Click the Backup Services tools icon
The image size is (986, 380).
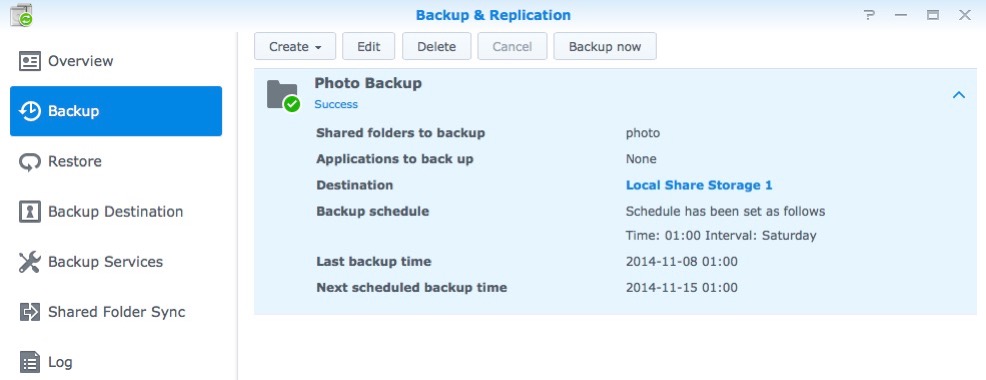[x=30, y=262]
